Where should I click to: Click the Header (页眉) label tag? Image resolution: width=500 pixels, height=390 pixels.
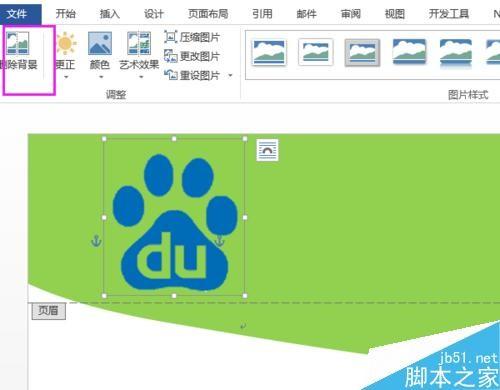[x=49, y=311]
